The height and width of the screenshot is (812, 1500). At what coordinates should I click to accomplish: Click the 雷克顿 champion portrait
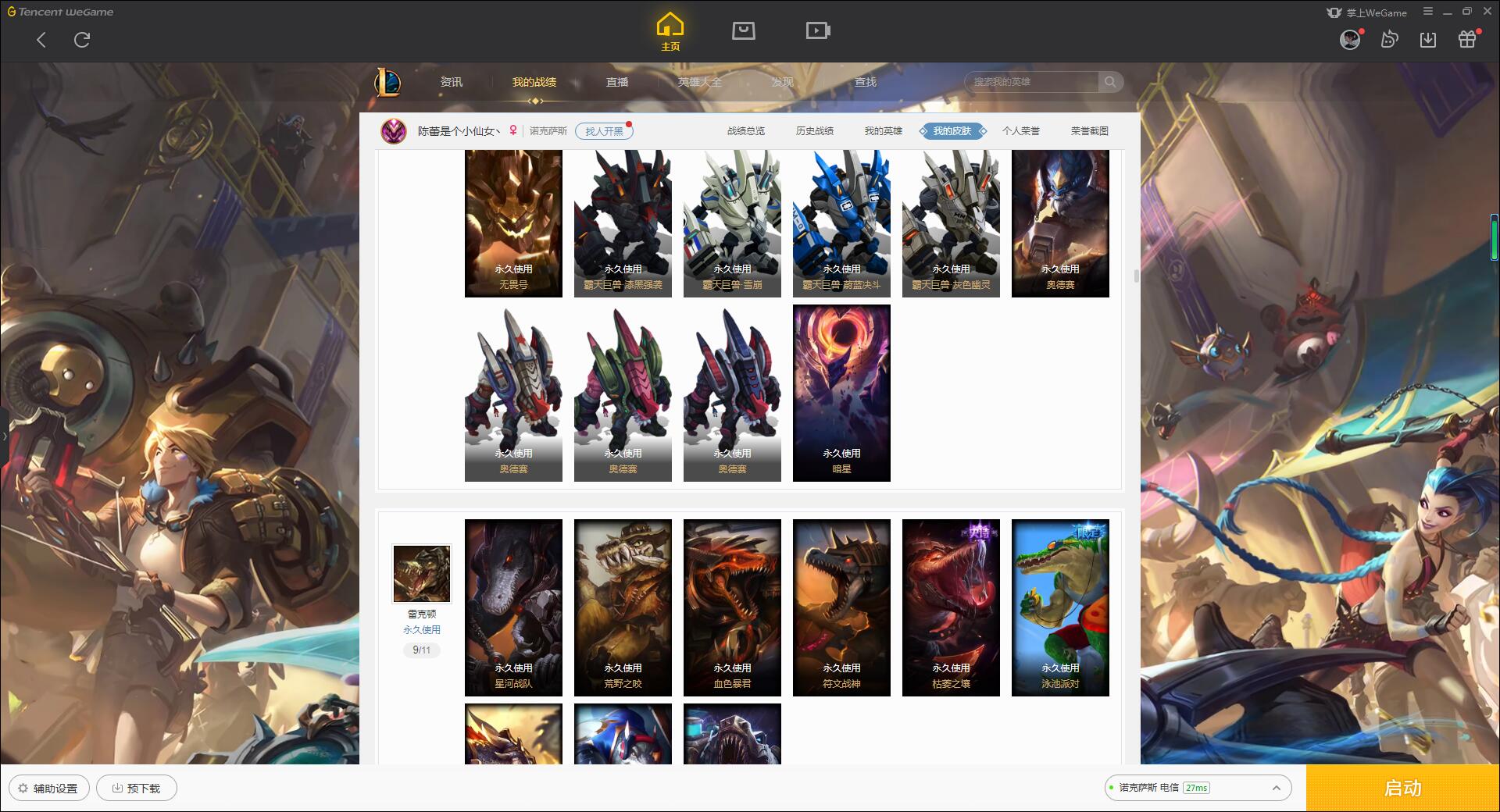(x=422, y=574)
